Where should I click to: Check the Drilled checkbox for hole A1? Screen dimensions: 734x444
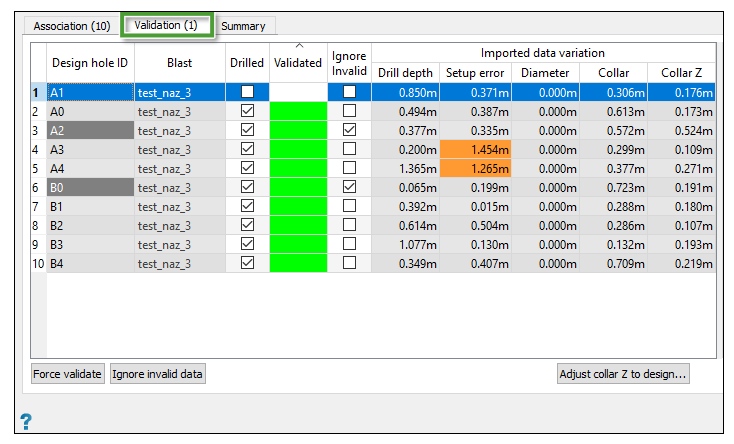[x=247, y=92]
